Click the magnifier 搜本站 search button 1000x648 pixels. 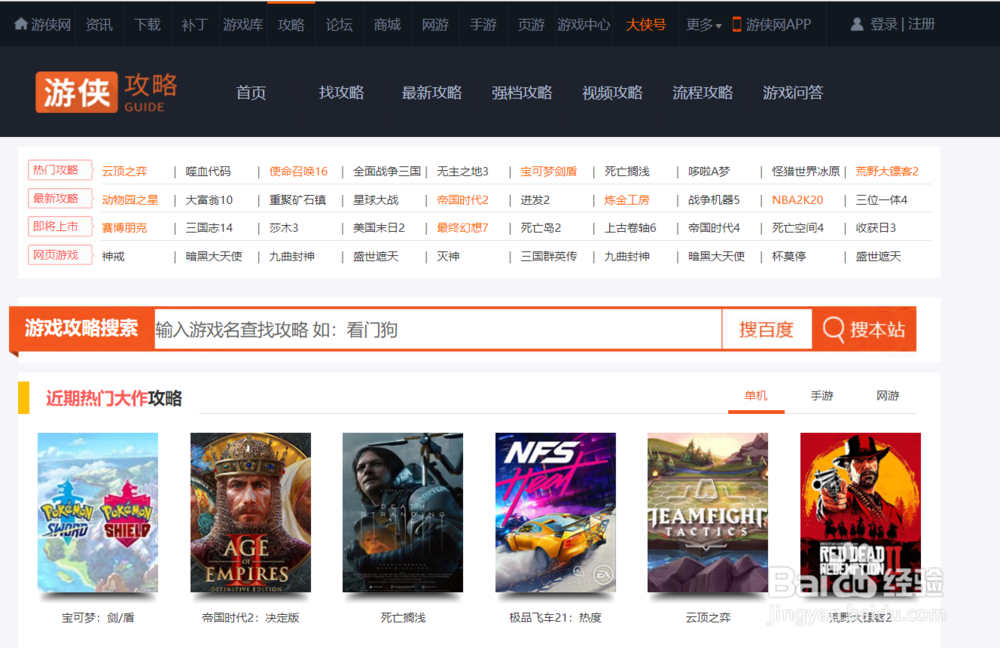(x=864, y=329)
